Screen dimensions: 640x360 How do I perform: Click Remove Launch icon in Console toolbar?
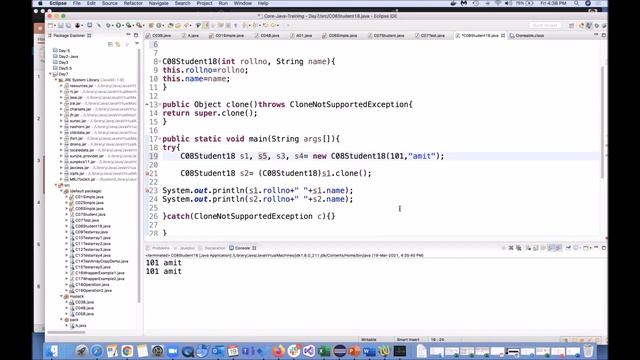click(x=511, y=248)
